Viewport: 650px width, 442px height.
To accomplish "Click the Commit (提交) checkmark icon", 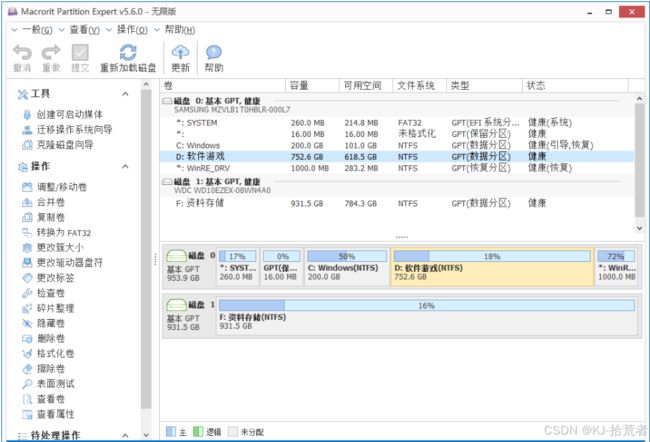I will 80,53.
